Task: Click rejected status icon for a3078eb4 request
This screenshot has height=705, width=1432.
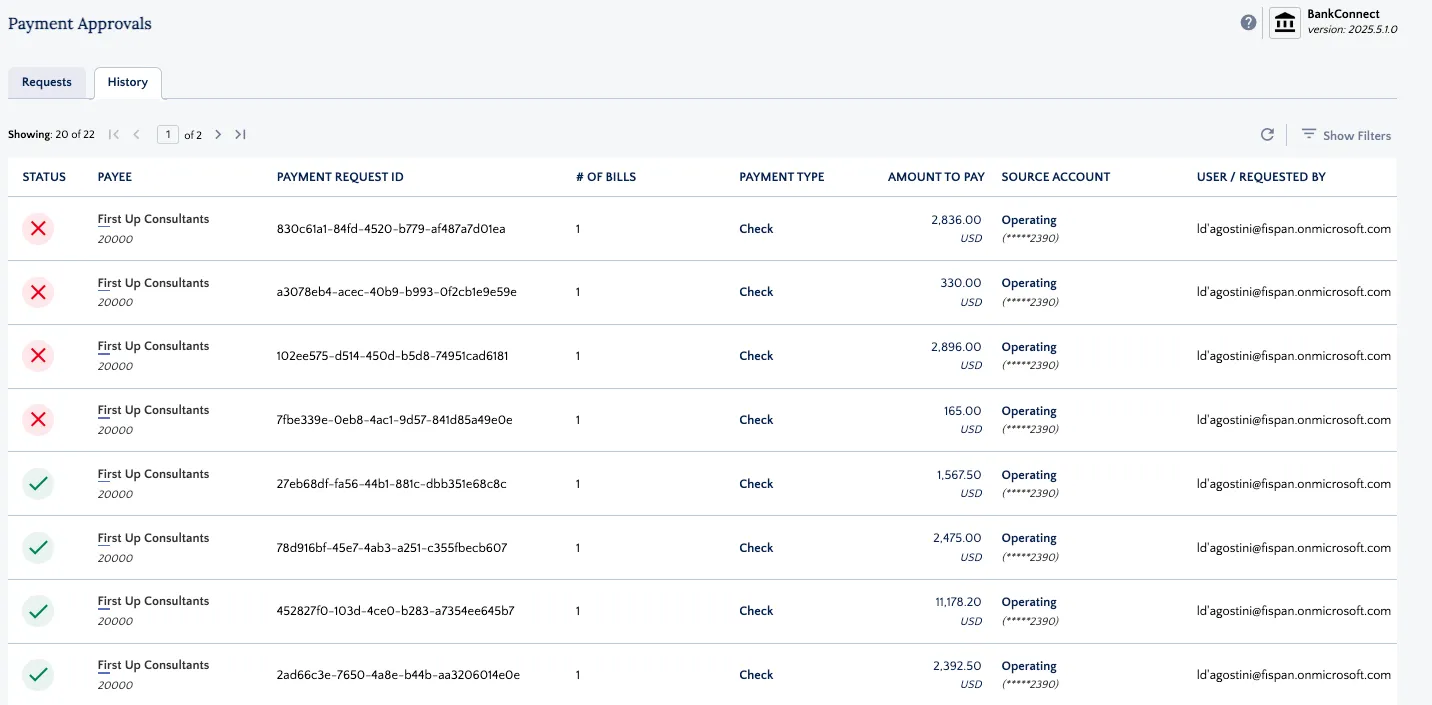Action: pyautogui.click(x=38, y=292)
